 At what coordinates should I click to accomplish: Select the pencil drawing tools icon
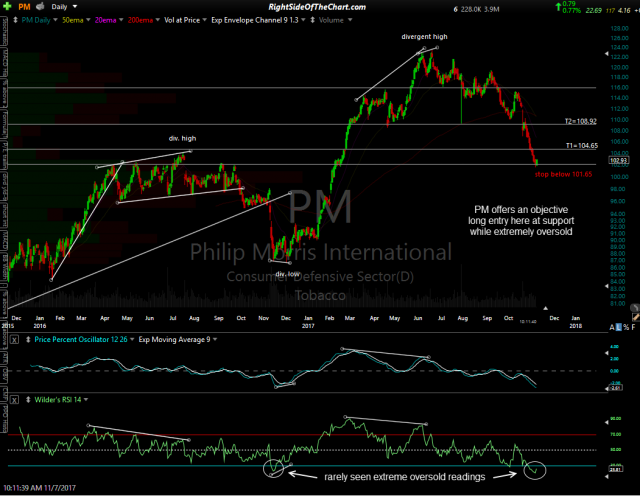pos(636,316)
